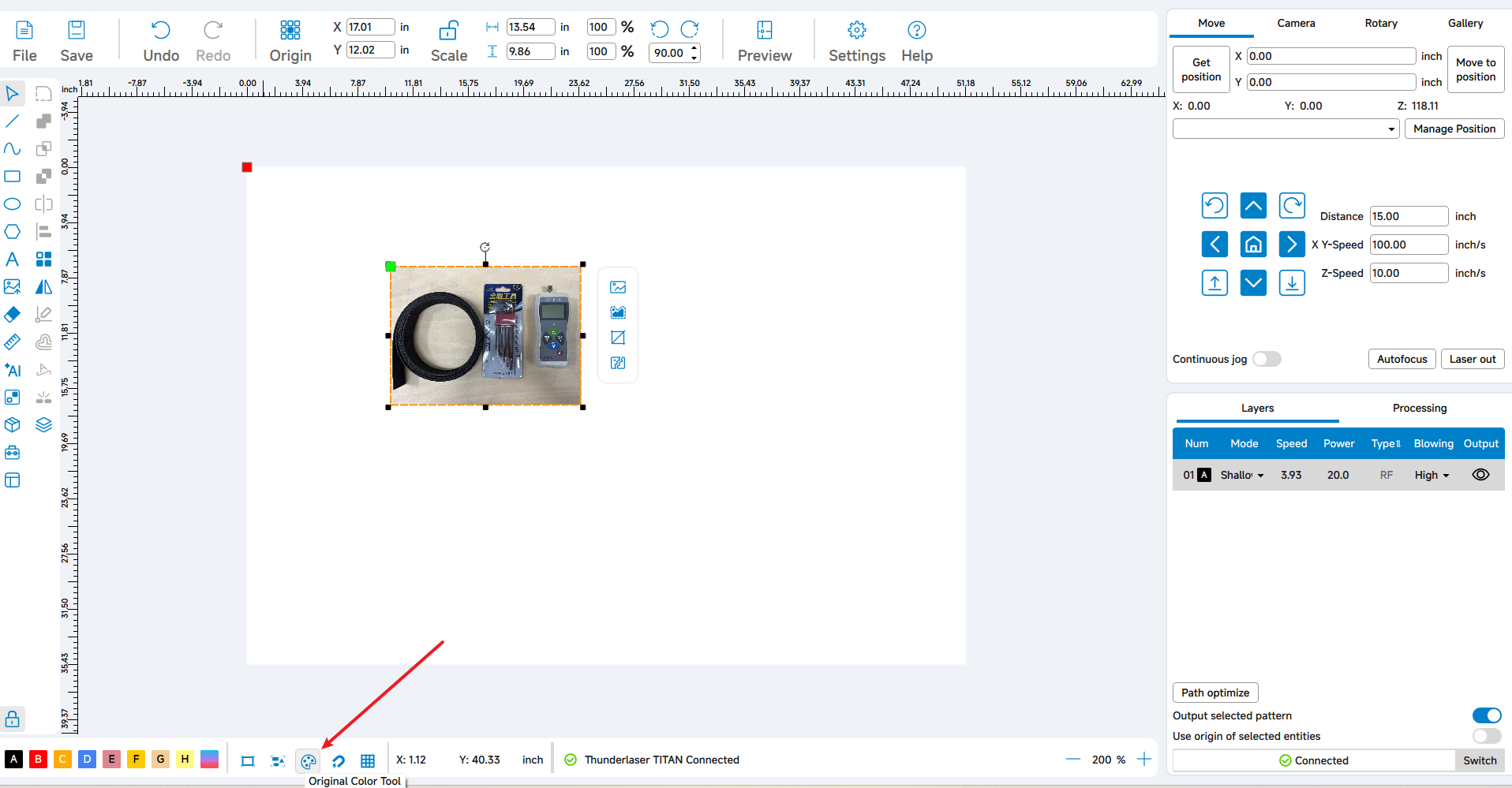Toggle Use origin of selected entities switch
Screen dimensions: 1512x788
coord(1487,736)
